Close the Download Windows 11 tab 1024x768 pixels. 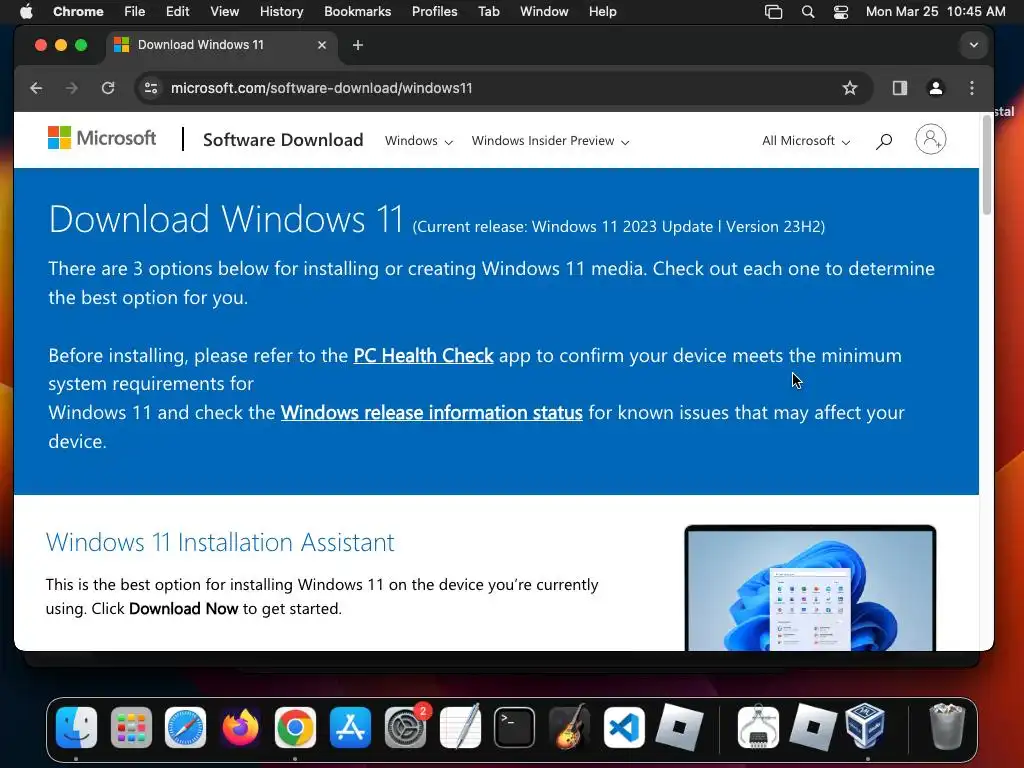click(x=321, y=45)
